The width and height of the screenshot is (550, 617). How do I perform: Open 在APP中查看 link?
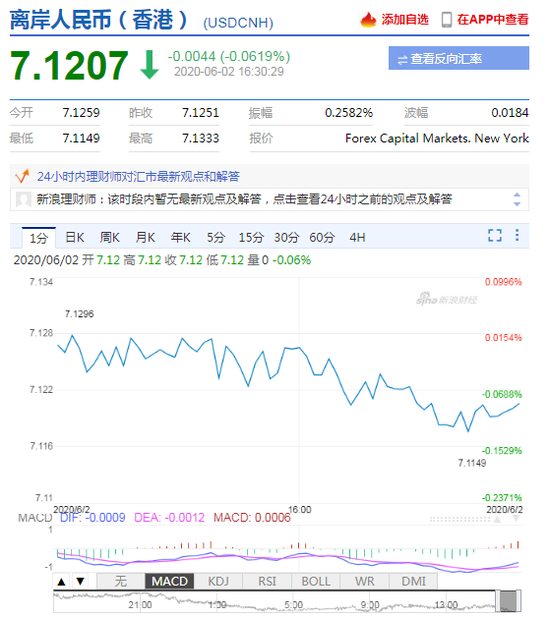coord(493,20)
